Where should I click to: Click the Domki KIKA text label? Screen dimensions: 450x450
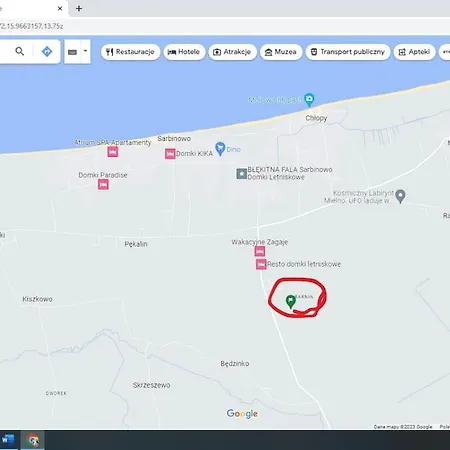tap(194, 154)
